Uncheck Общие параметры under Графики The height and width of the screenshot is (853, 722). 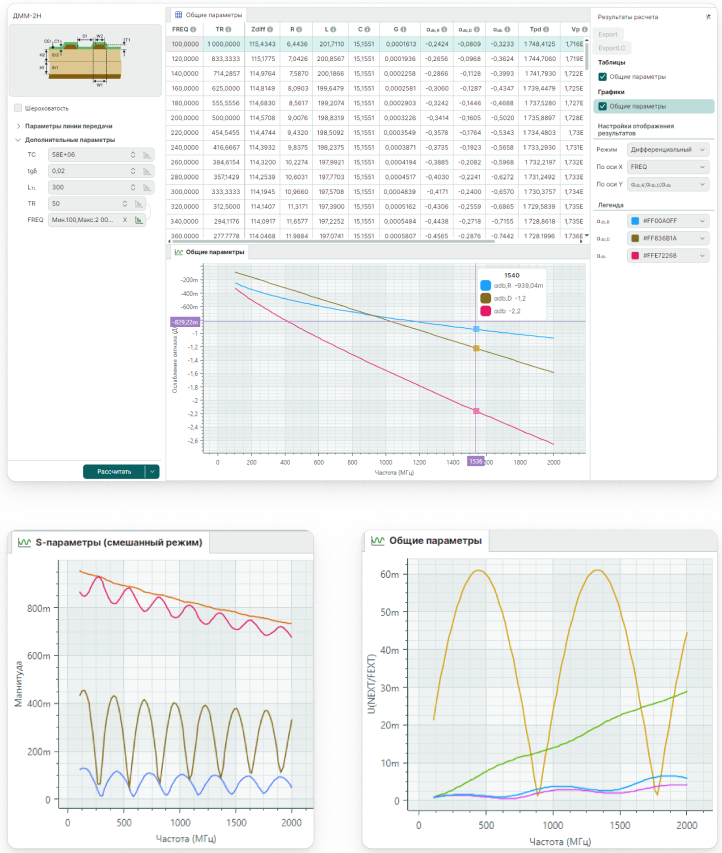[x=602, y=105]
